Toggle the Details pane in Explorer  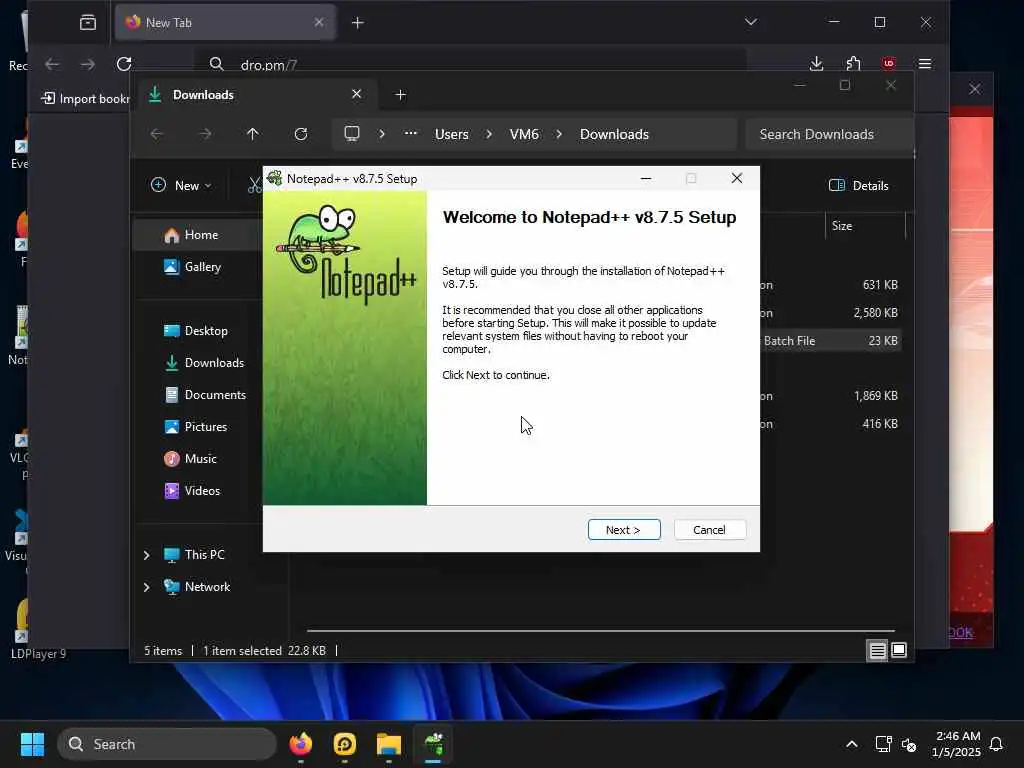(x=859, y=185)
